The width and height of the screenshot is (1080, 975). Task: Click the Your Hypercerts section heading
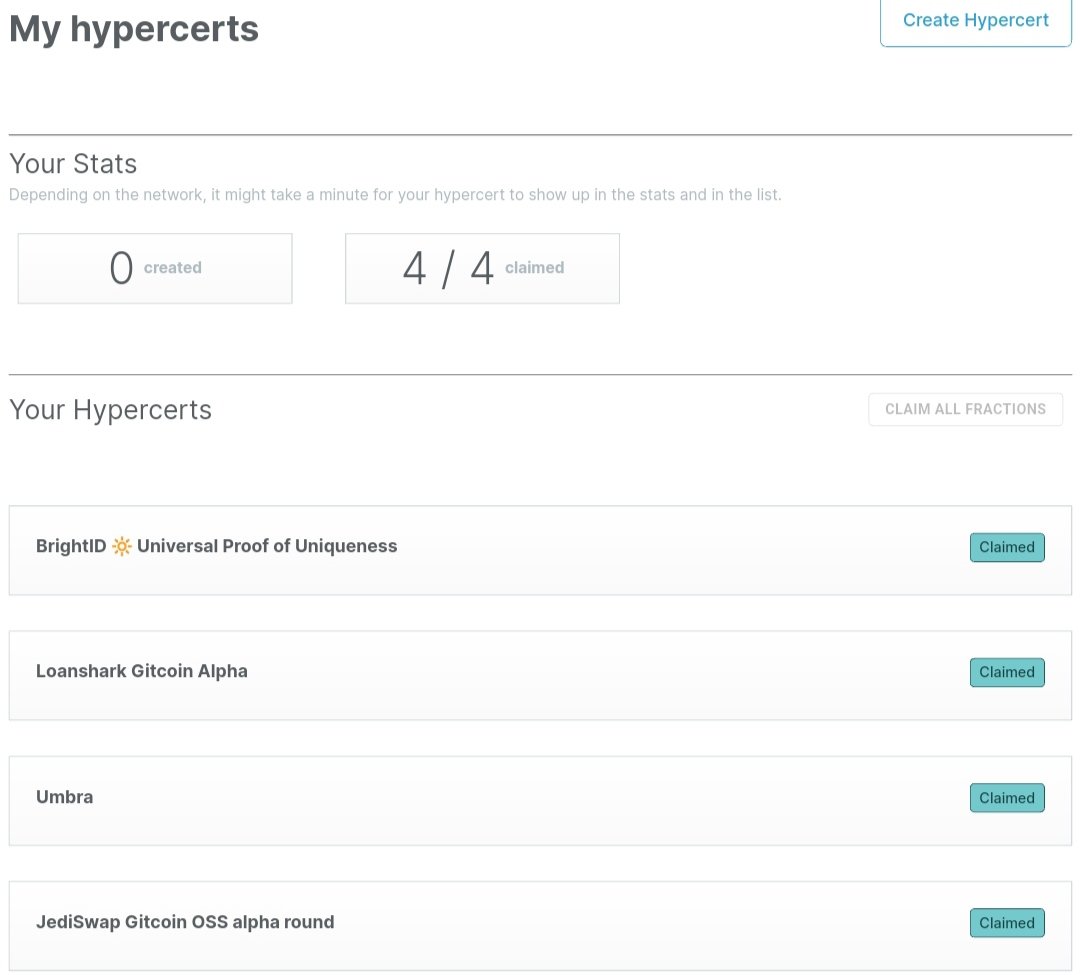point(110,409)
